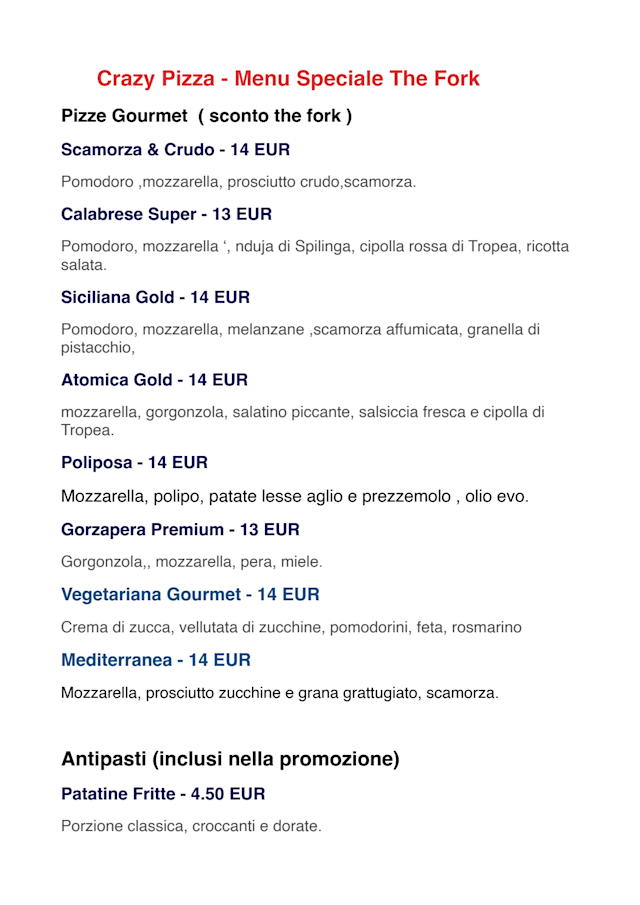The height and width of the screenshot is (905, 640).
Task: Select the Mediterranea pizza heading
Action: coord(155,660)
